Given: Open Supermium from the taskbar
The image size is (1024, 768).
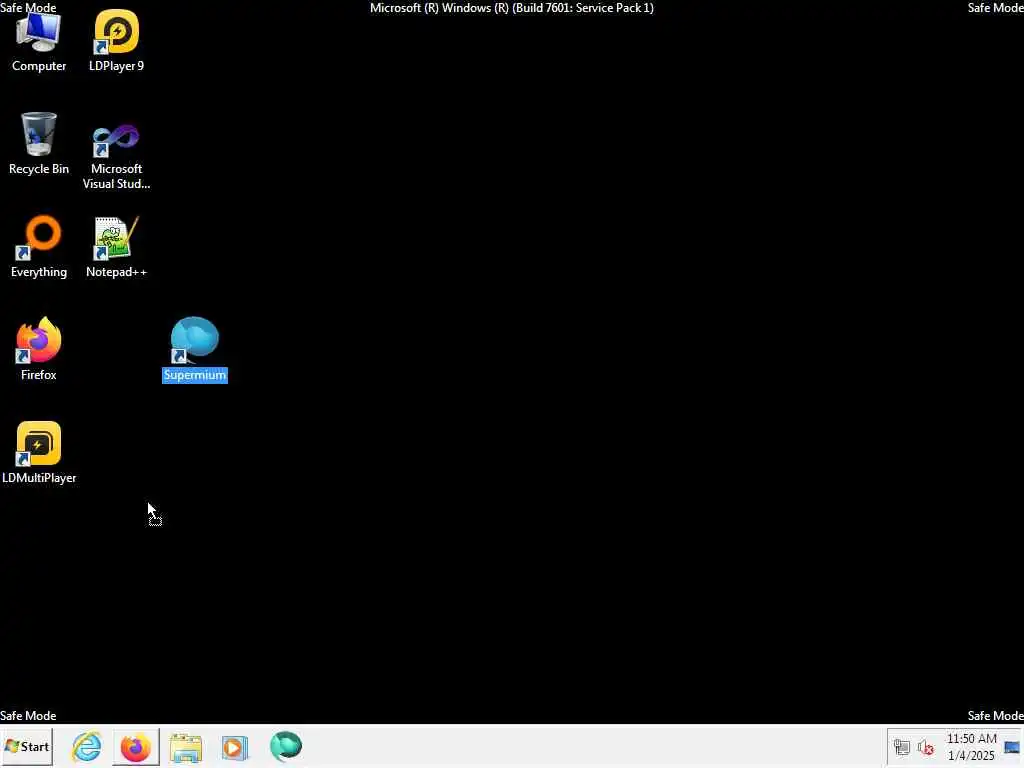Looking at the screenshot, I should point(285,746).
